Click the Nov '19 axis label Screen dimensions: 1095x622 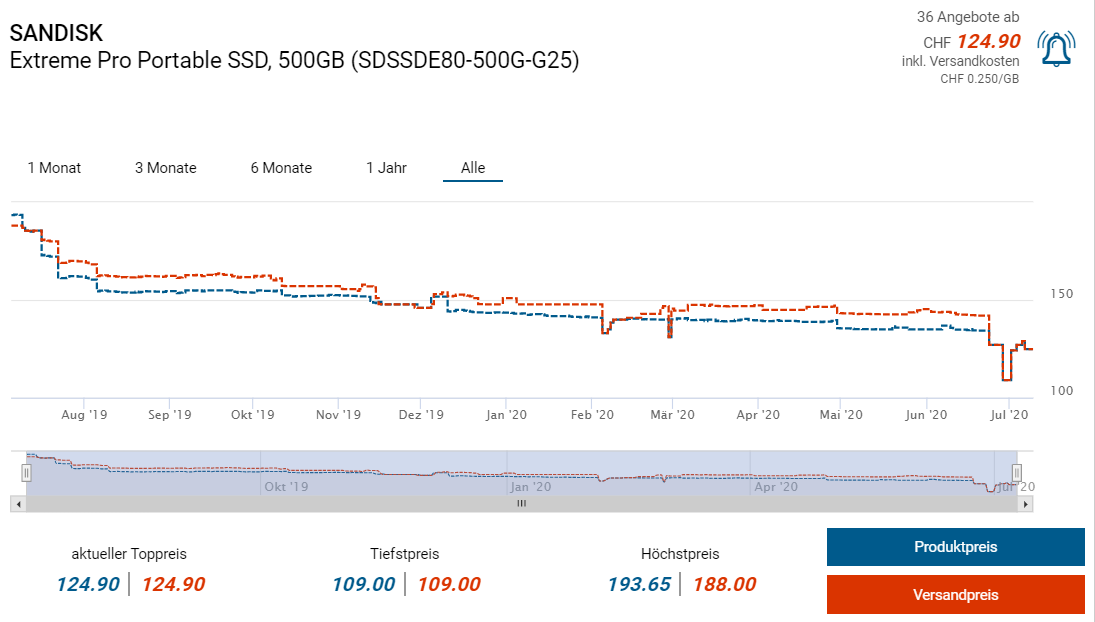click(338, 415)
